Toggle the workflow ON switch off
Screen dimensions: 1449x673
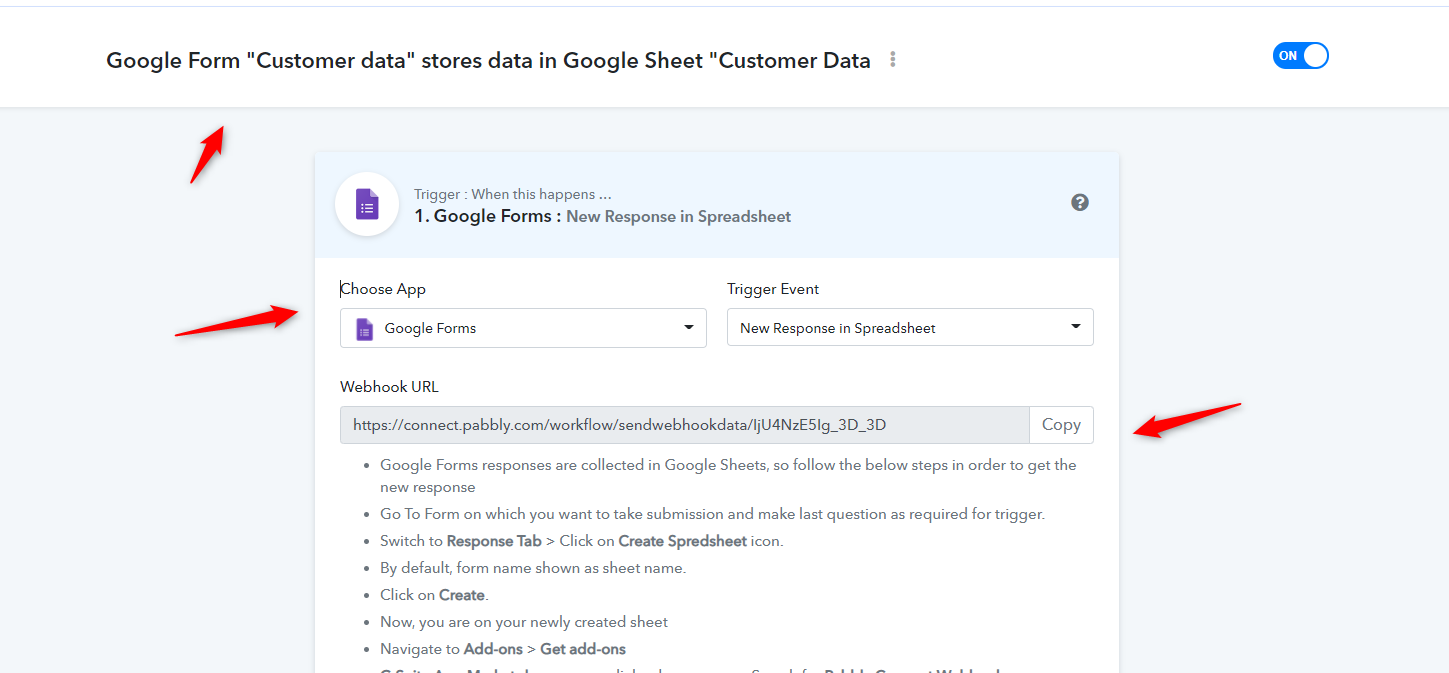tap(1300, 56)
